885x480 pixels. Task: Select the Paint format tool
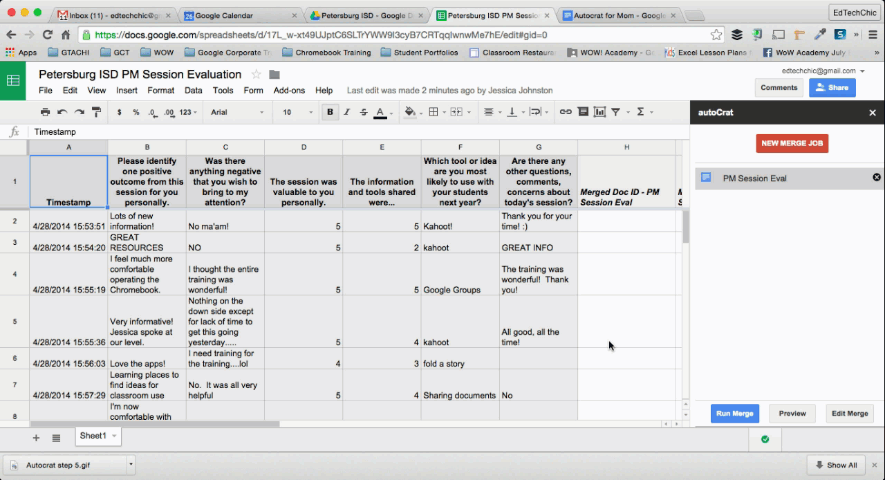point(97,112)
